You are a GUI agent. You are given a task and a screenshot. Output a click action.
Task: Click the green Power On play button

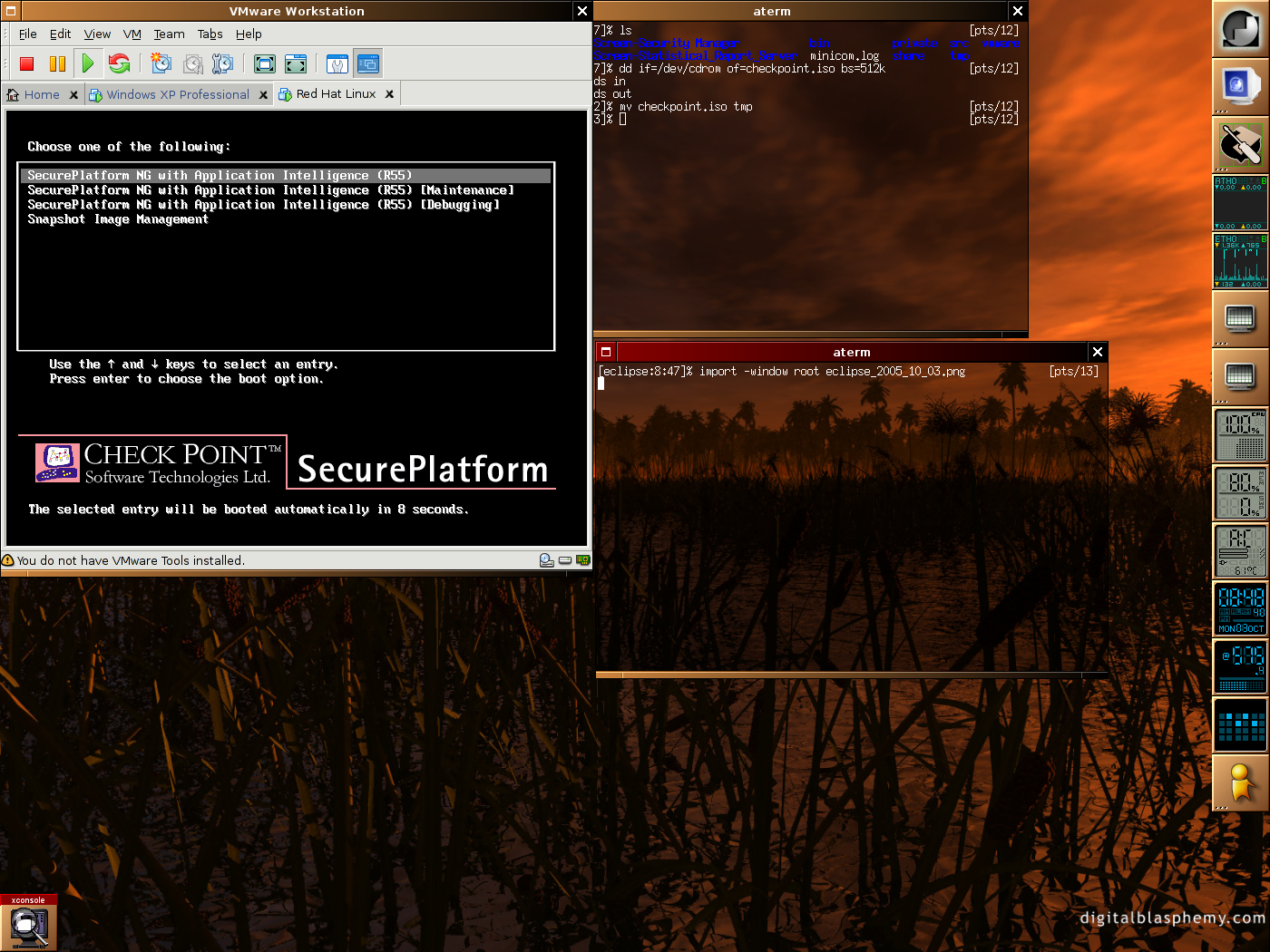point(88,63)
